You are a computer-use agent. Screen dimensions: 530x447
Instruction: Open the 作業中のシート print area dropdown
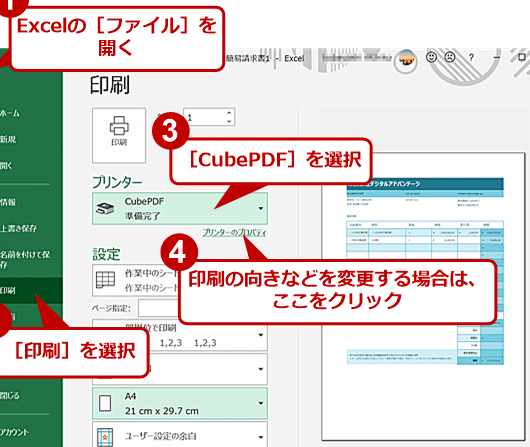(136, 280)
